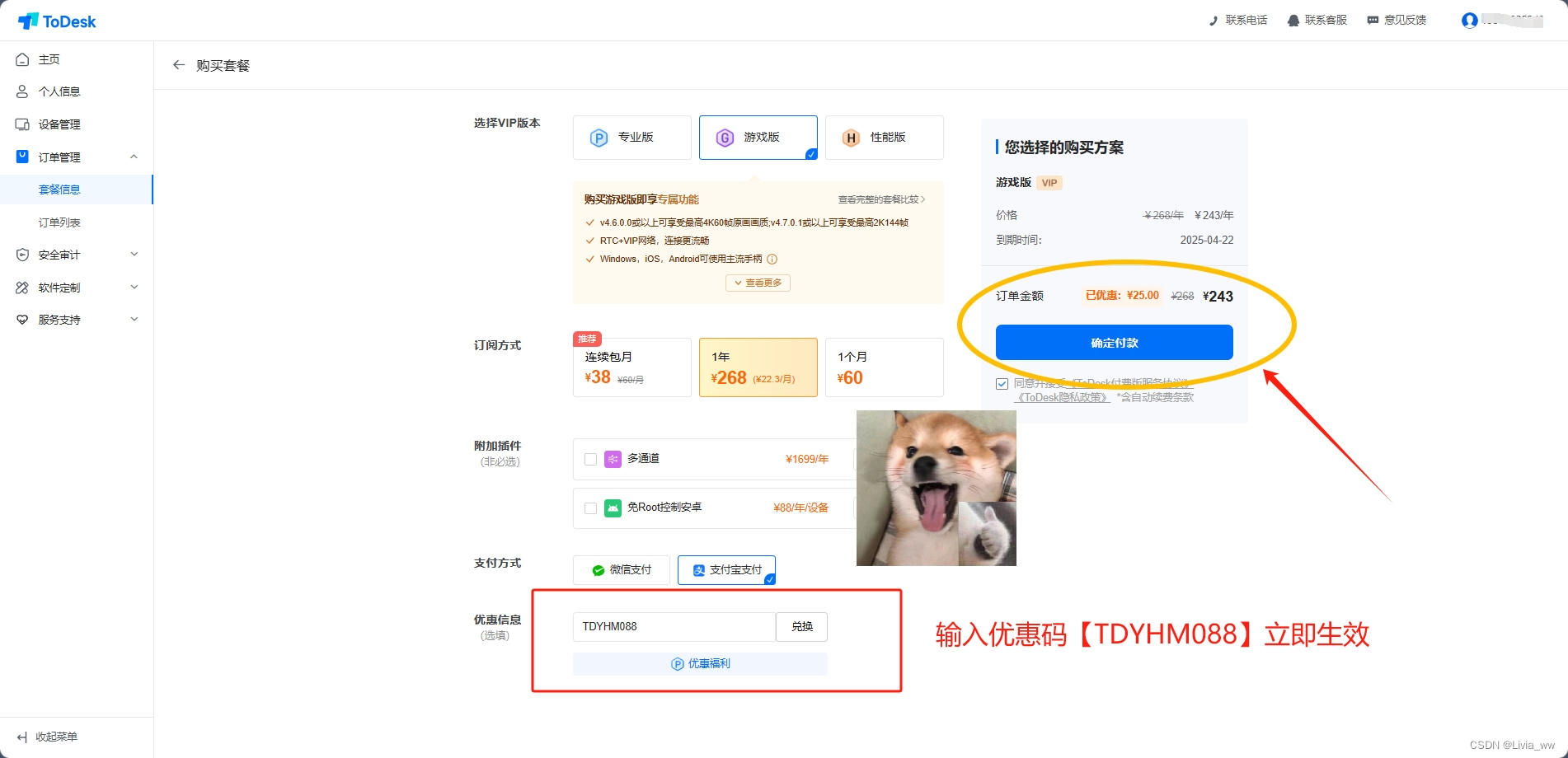This screenshot has width=1568, height=758.
Task: Click the phone icon beside 联系电话
Action: point(1214,21)
